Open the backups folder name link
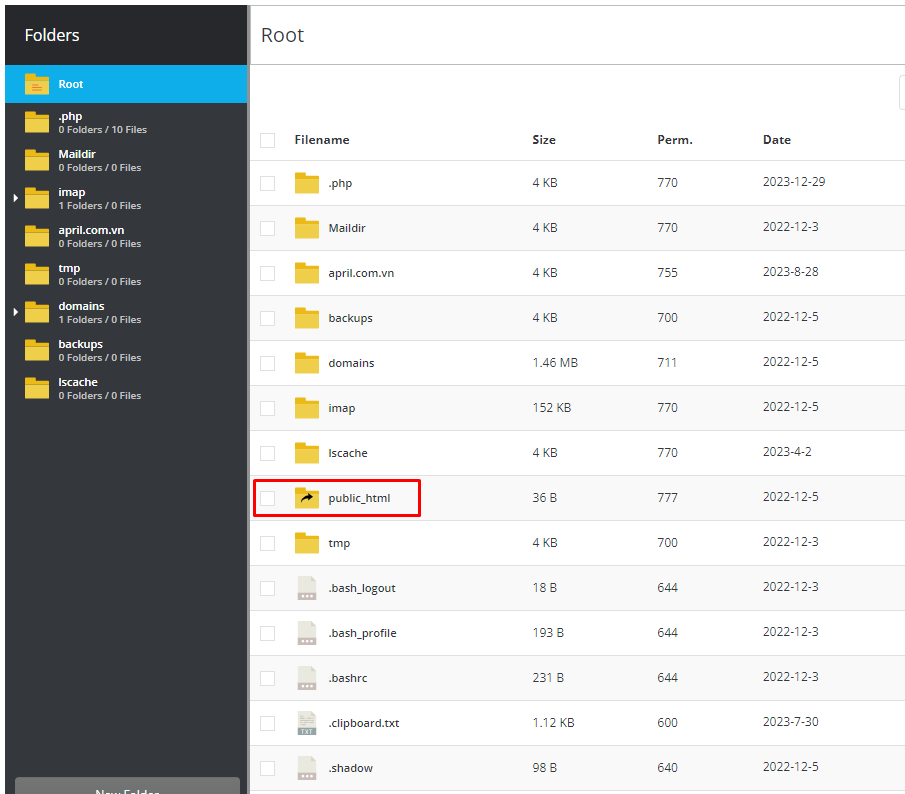The image size is (905, 794). coord(350,318)
